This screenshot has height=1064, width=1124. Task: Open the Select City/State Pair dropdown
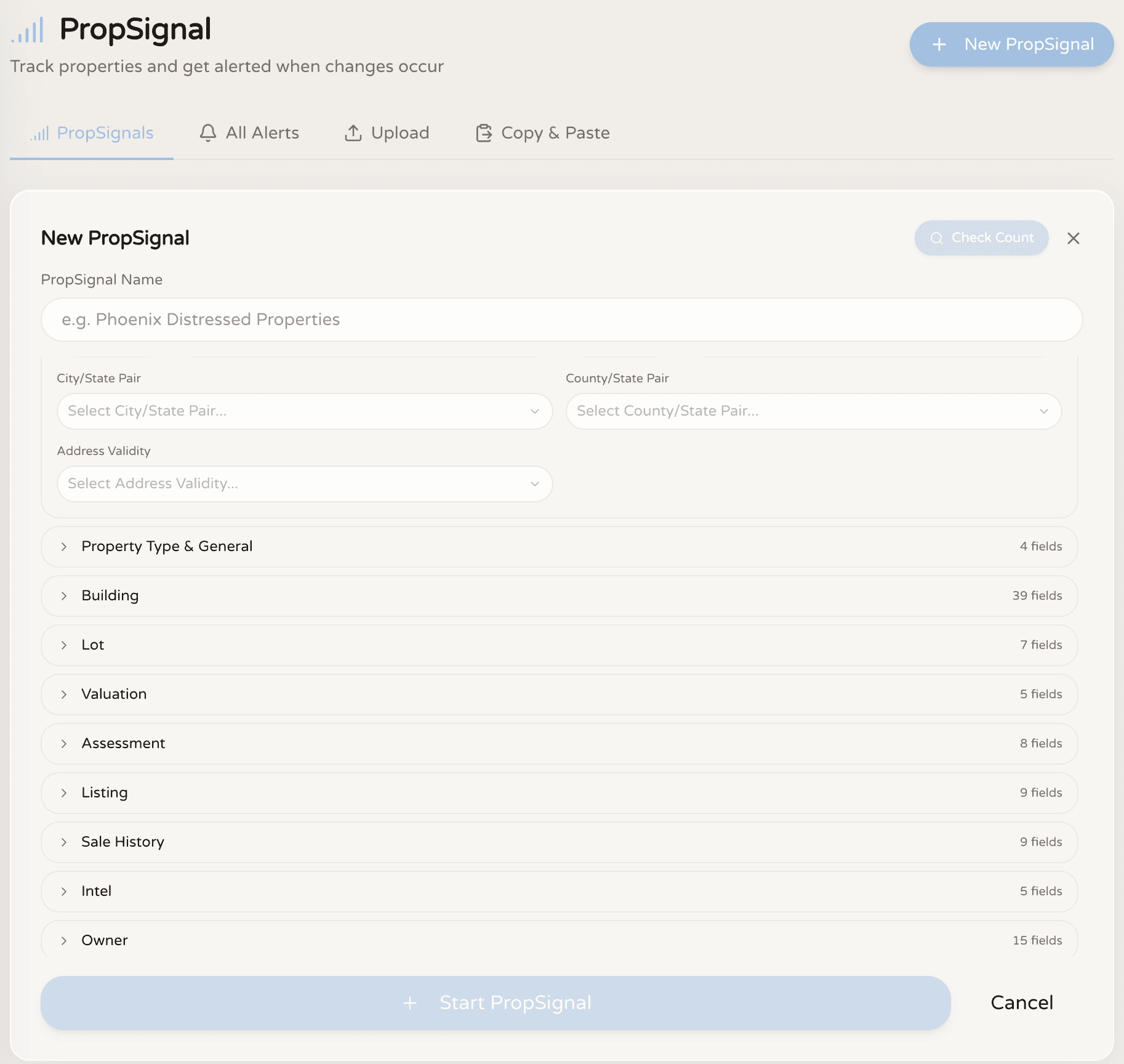click(x=305, y=411)
